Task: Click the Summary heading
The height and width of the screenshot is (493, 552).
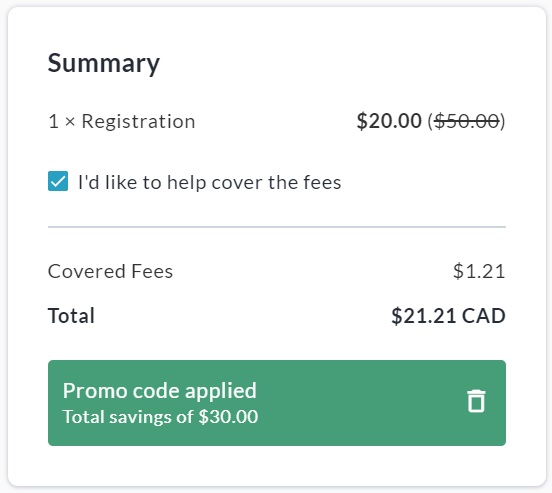Action: click(x=104, y=63)
